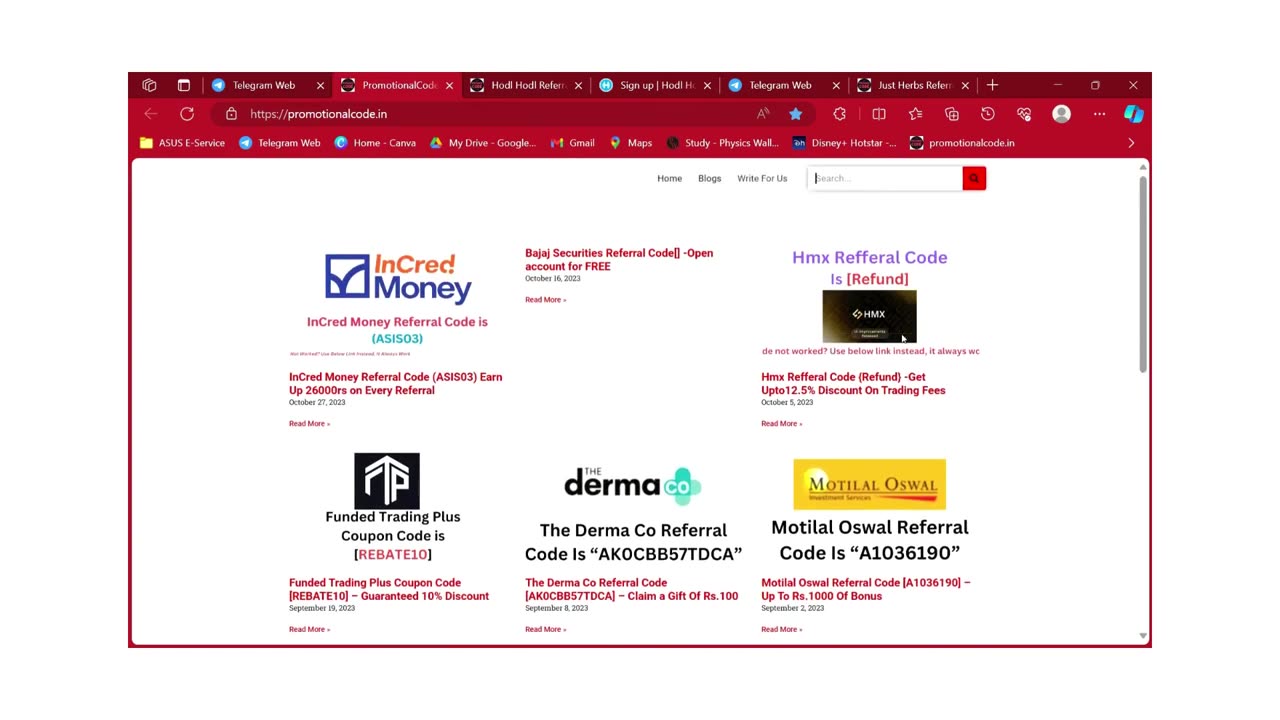
Task: Open Write For Us menu item
Action: pos(762,178)
